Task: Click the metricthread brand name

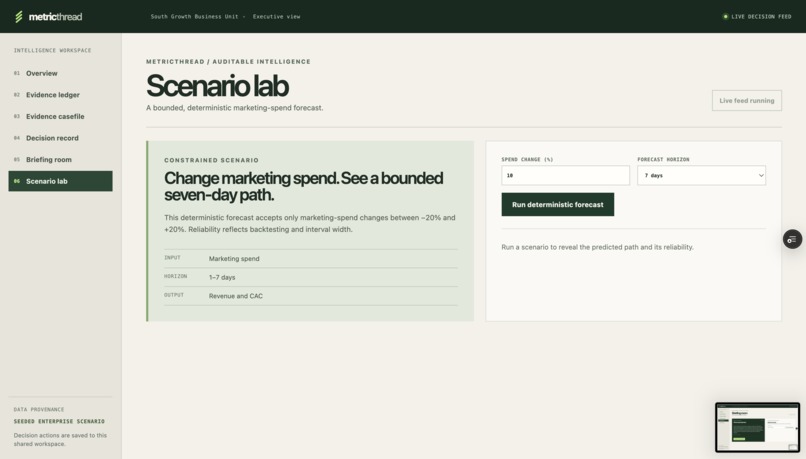Action: pyautogui.click(x=56, y=17)
